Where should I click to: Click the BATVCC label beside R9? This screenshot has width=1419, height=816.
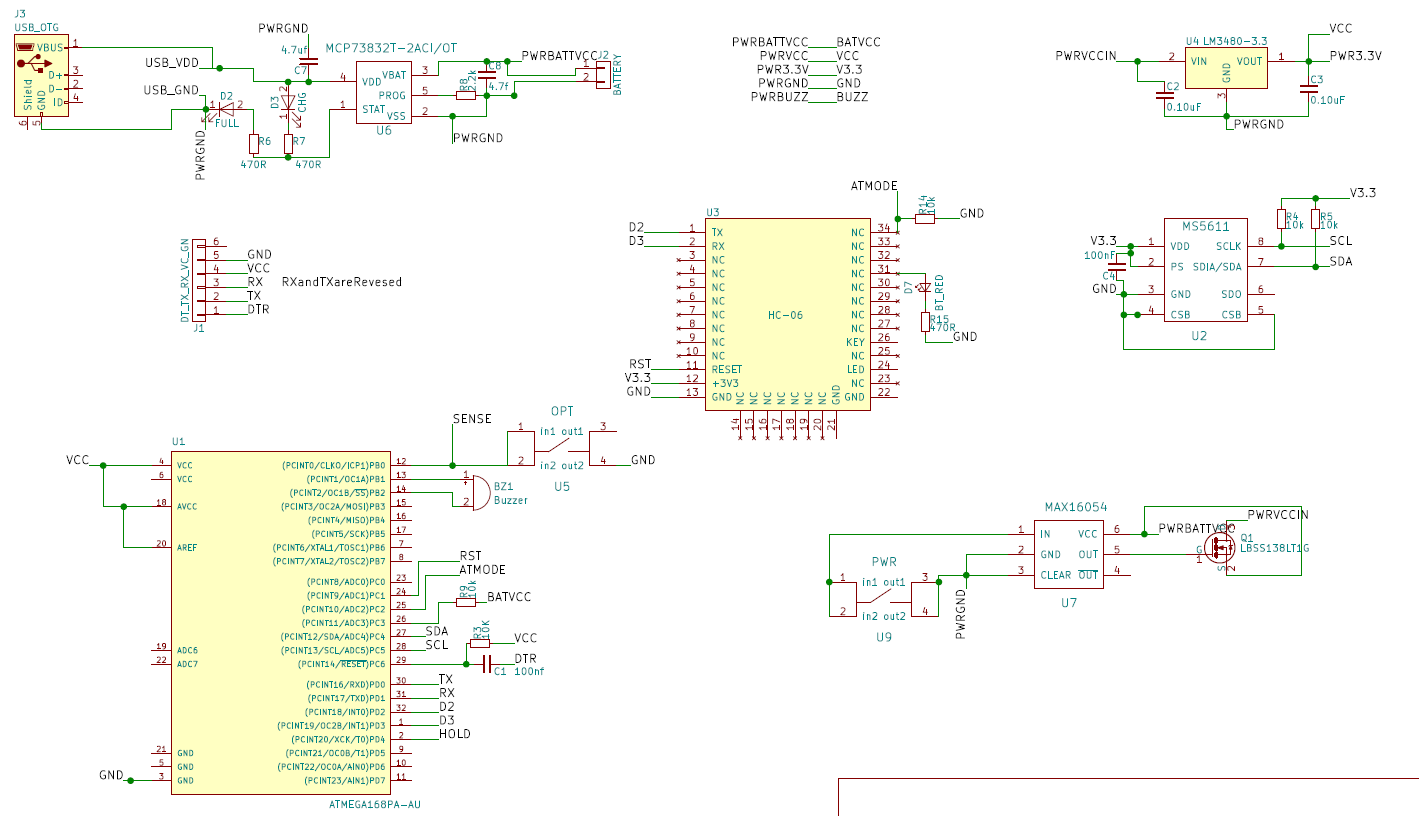click(509, 596)
